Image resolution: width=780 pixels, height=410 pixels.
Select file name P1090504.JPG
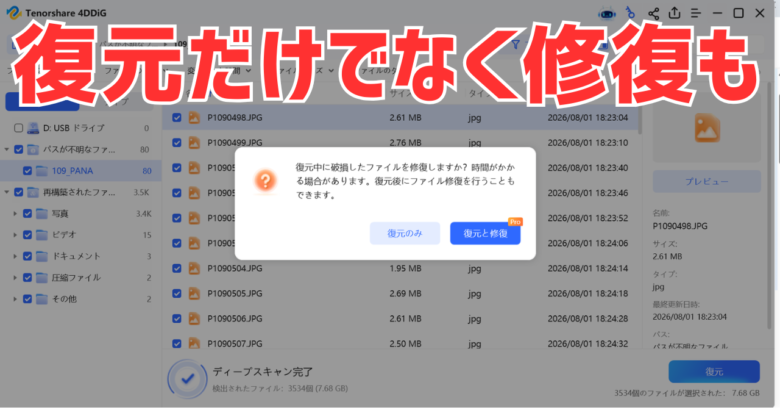[x=235, y=268]
